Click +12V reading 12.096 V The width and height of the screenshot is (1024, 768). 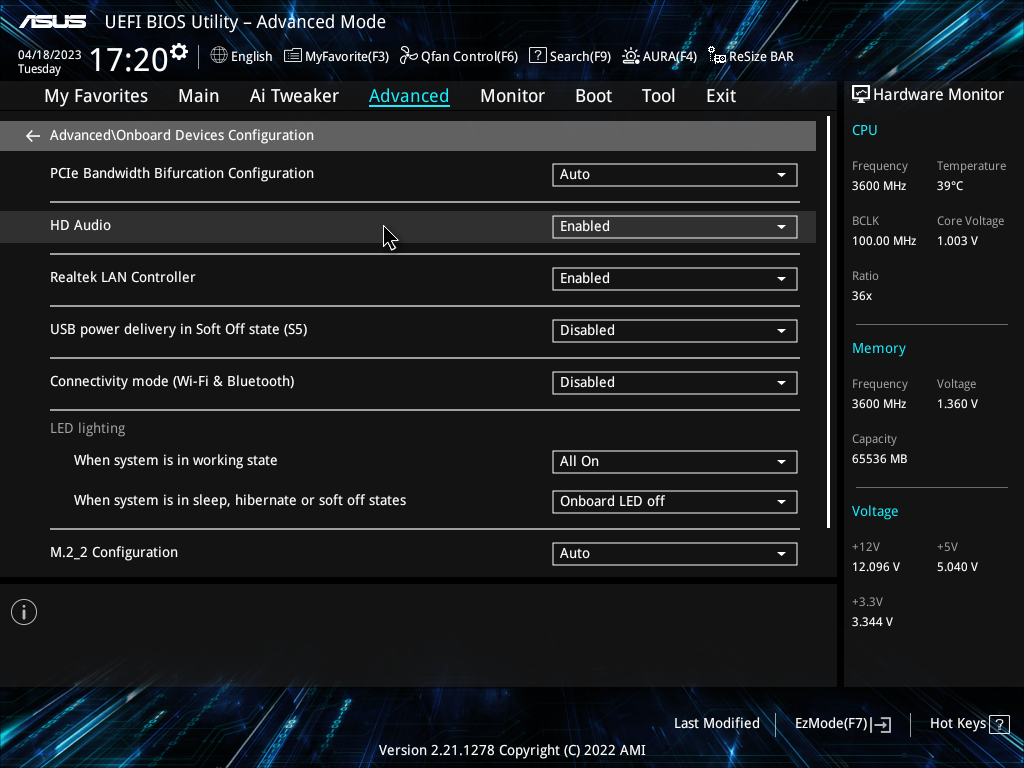point(876,567)
